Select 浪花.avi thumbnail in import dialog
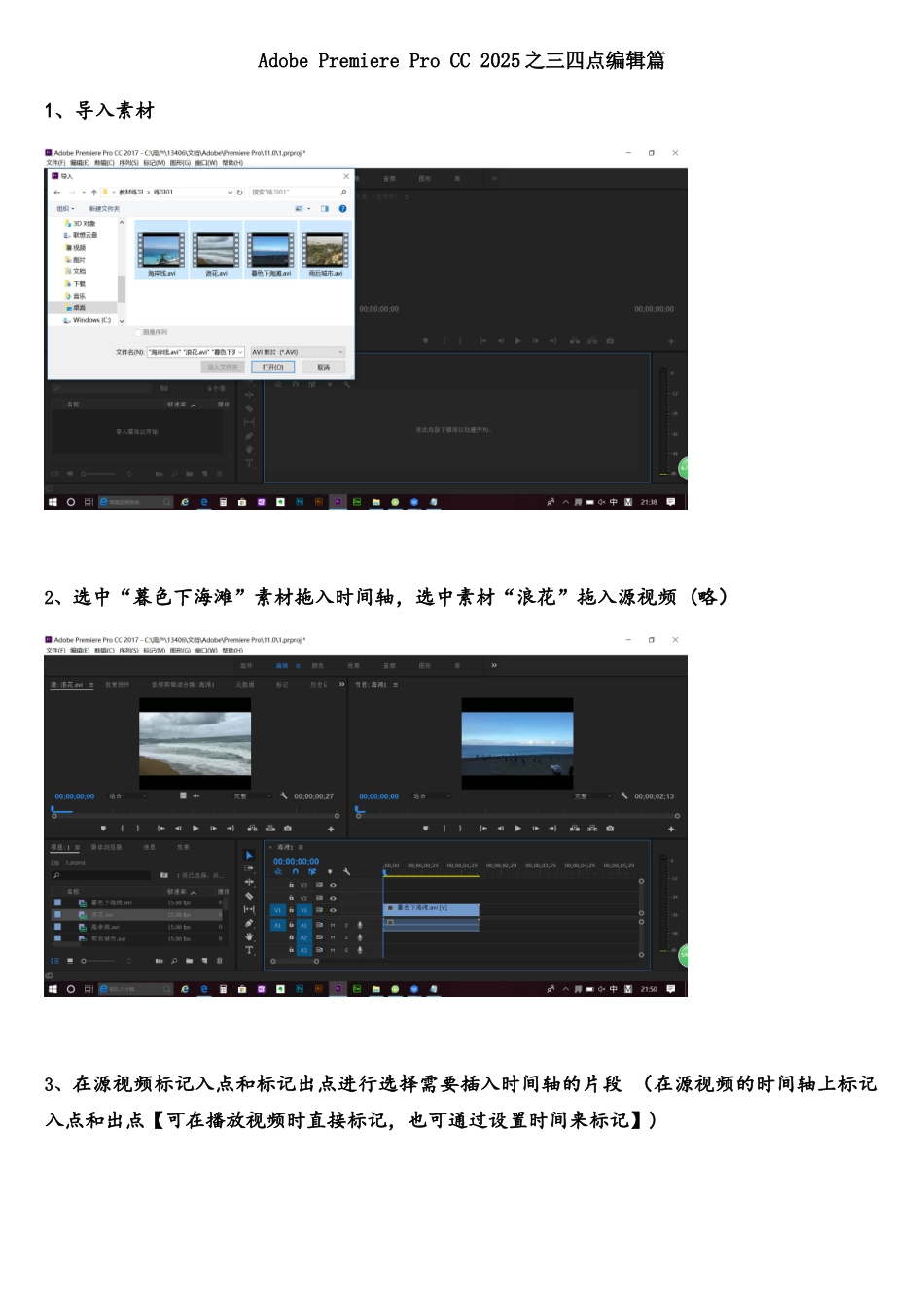This screenshot has height=1307, width=924. click(216, 250)
